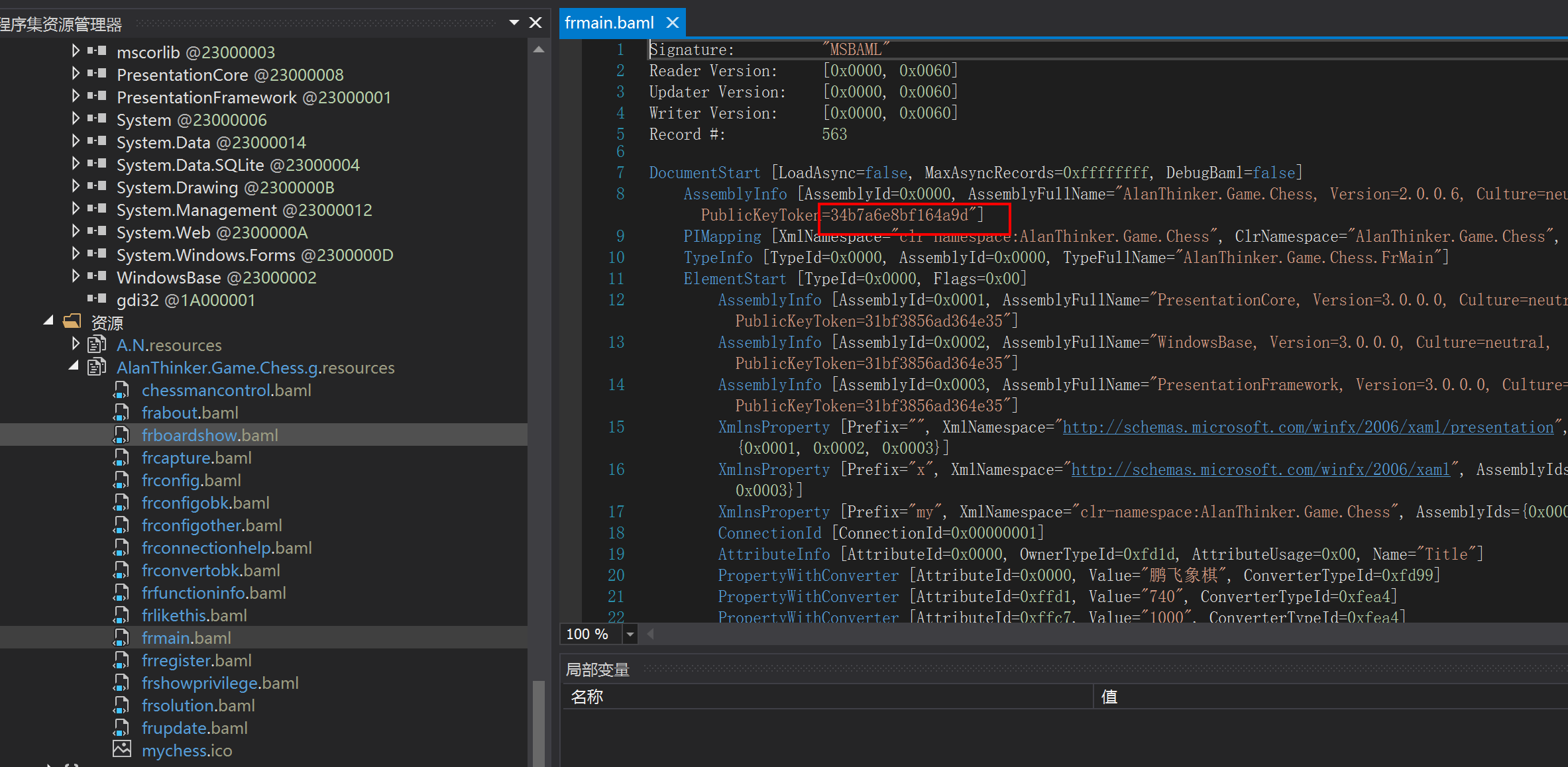Click the A.N.resources resource file icon
The width and height of the screenshot is (1568, 767).
(97, 344)
